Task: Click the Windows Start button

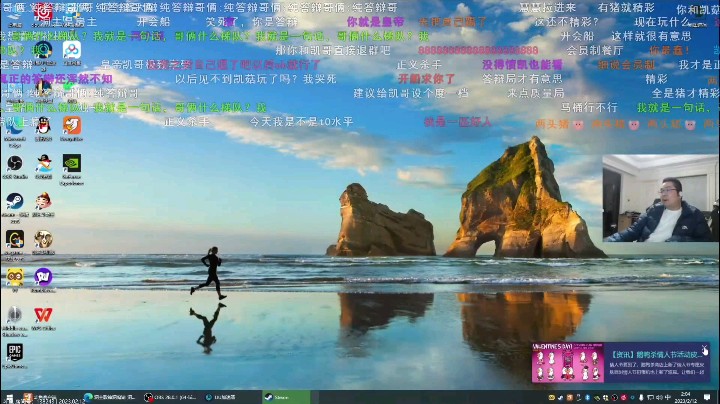Action: [x=9, y=398]
